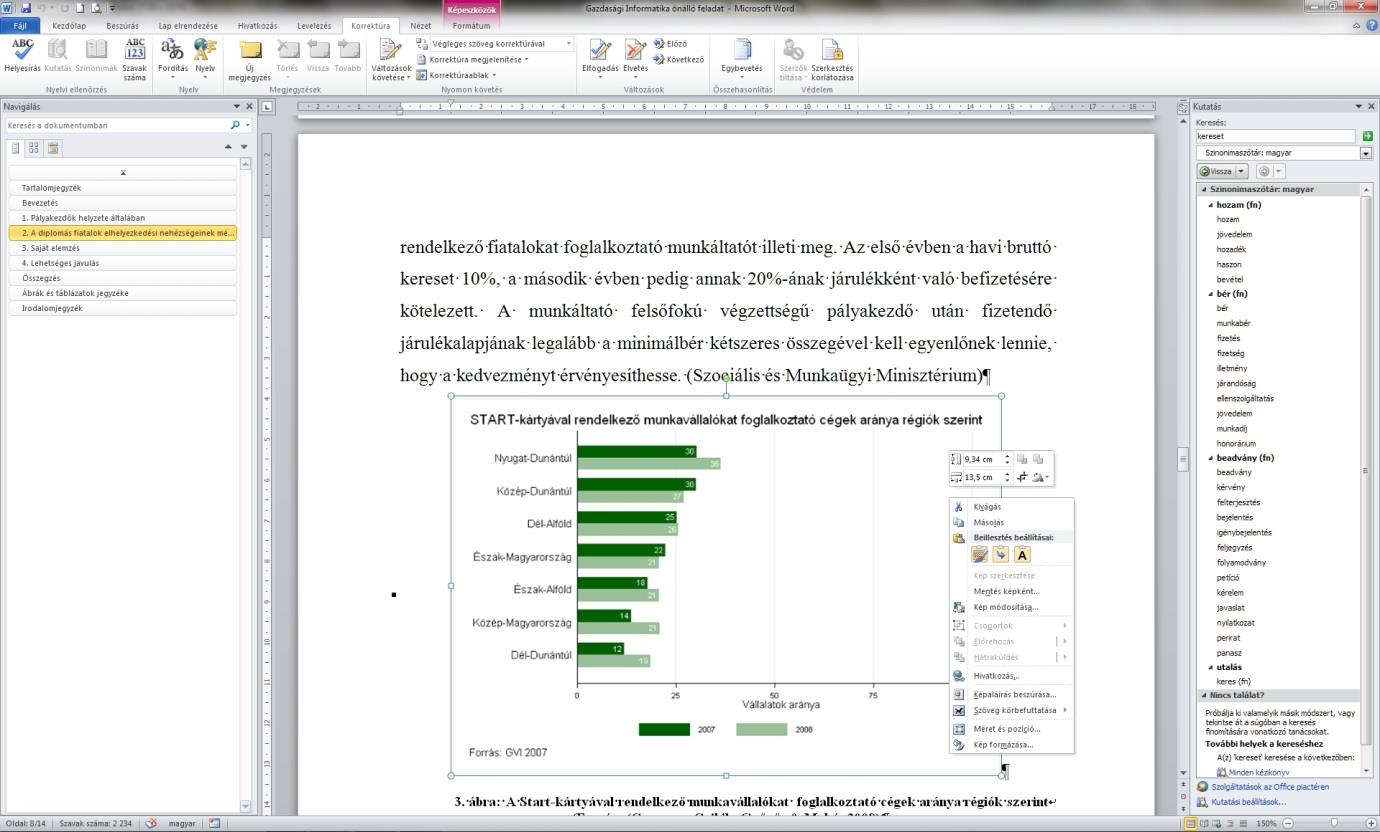The image size is (1380, 832).
Task: Select keep source formatting paste option
Action: [980, 555]
